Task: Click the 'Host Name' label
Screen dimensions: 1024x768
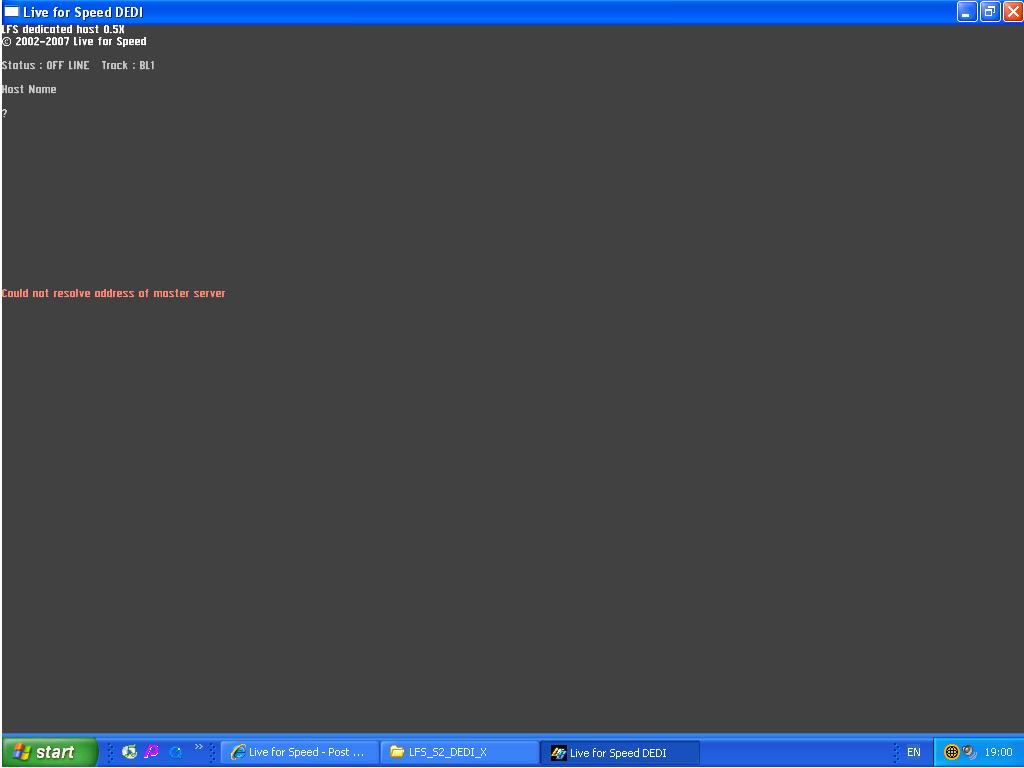Action: [x=29, y=89]
